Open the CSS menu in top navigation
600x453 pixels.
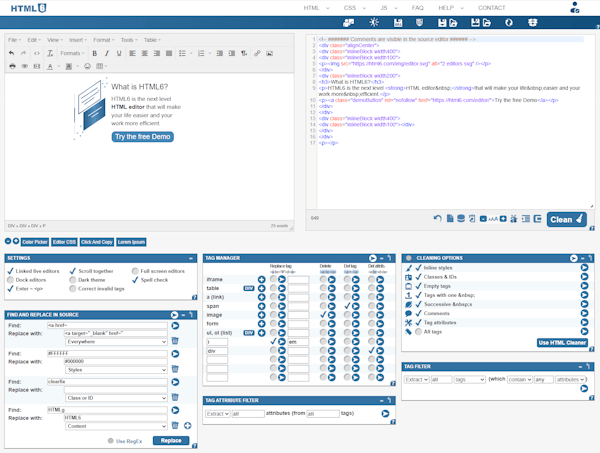point(354,8)
